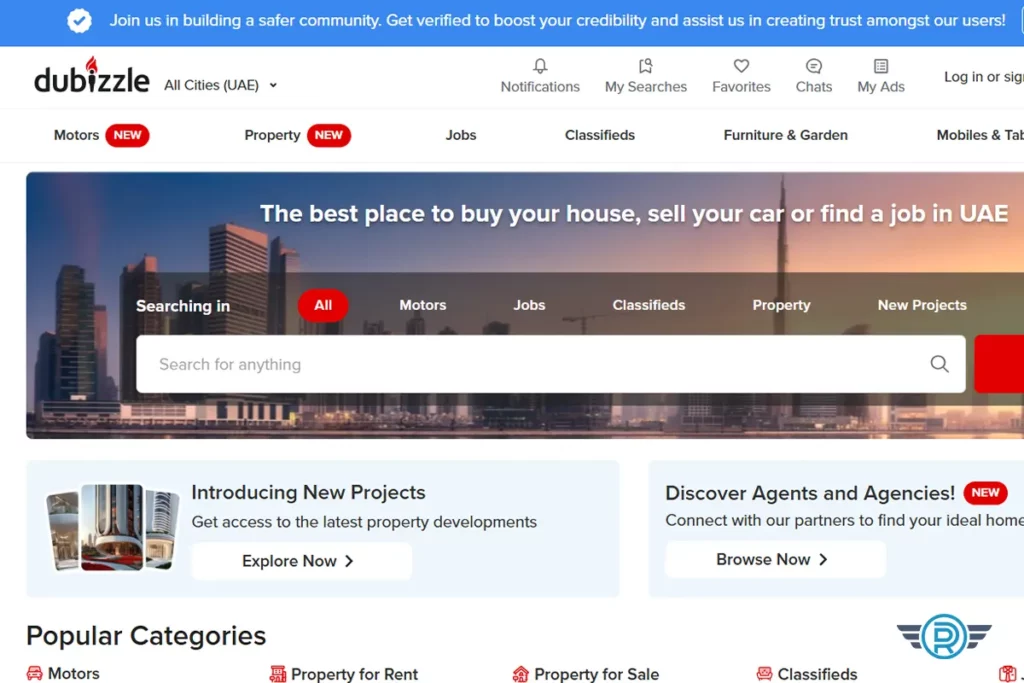Open the New Projects thumbnail image
Screen dimensions: 1024x683
tap(112, 528)
